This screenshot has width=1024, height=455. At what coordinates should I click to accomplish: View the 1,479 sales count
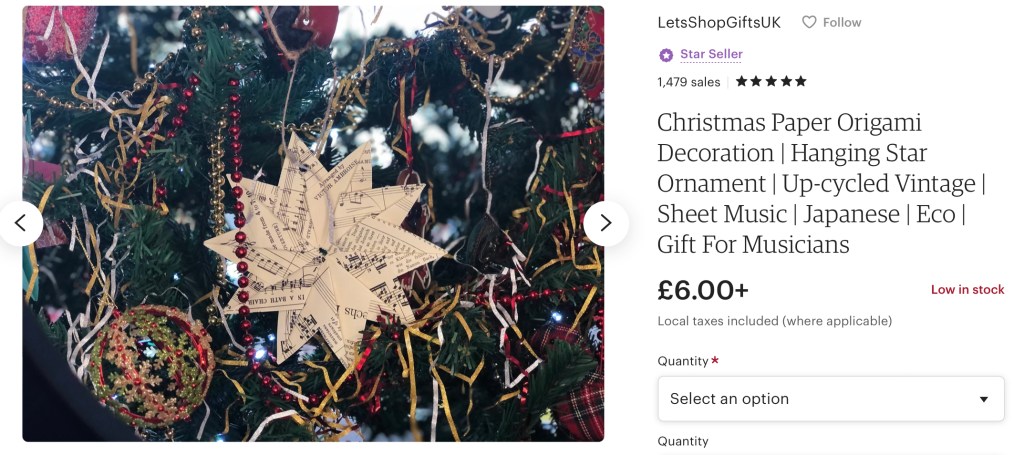pos(689,82)
